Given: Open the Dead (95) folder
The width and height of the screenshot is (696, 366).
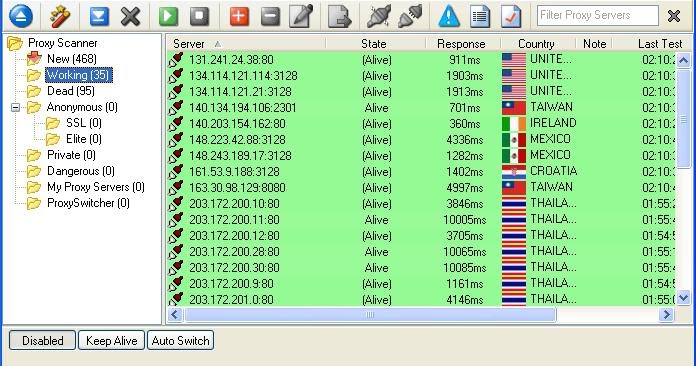Looking at the screenshot, I should (71, 91).
